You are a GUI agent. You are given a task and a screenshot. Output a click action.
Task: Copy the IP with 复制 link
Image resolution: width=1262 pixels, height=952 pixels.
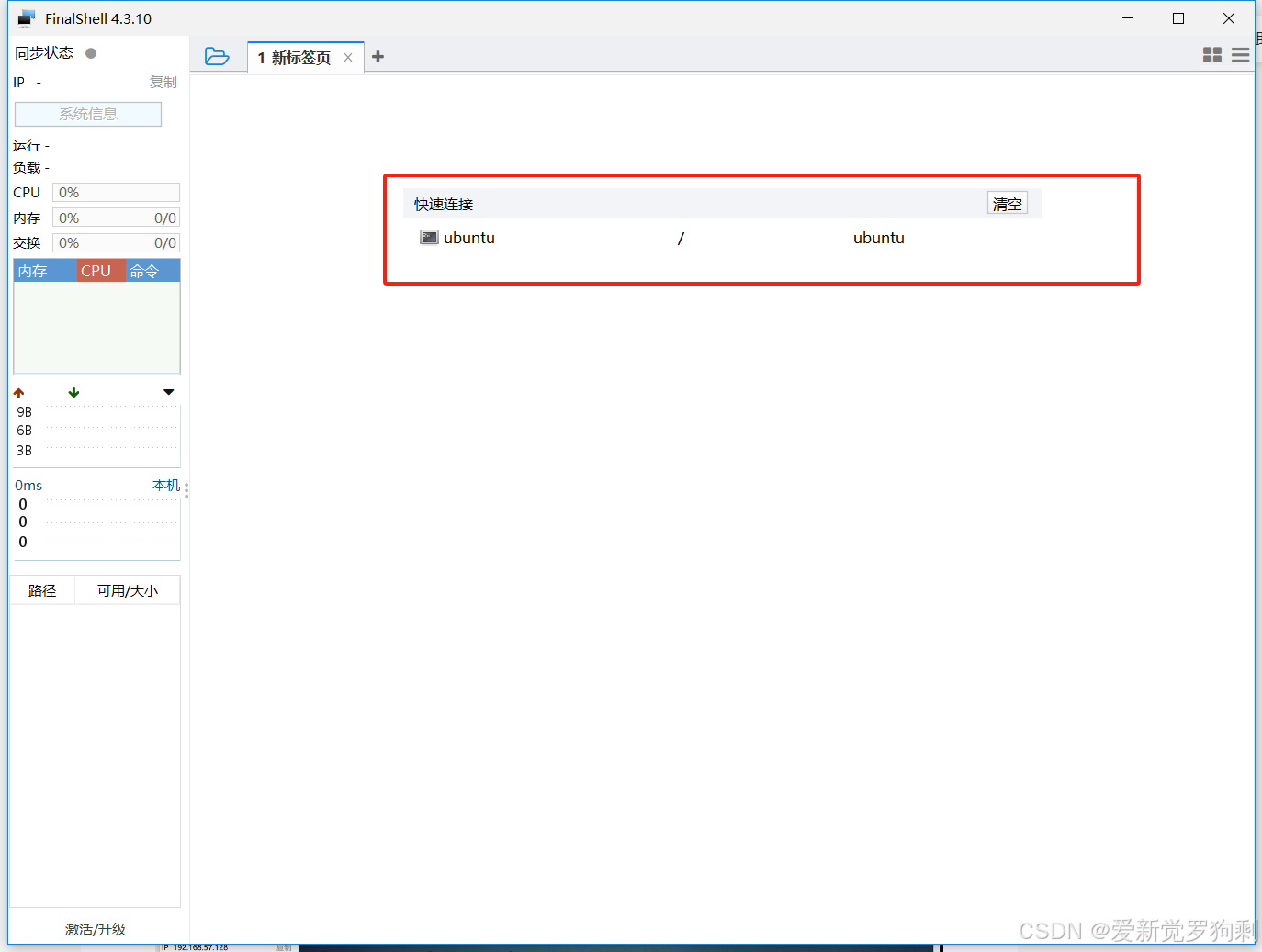click(x=163, y=82)
